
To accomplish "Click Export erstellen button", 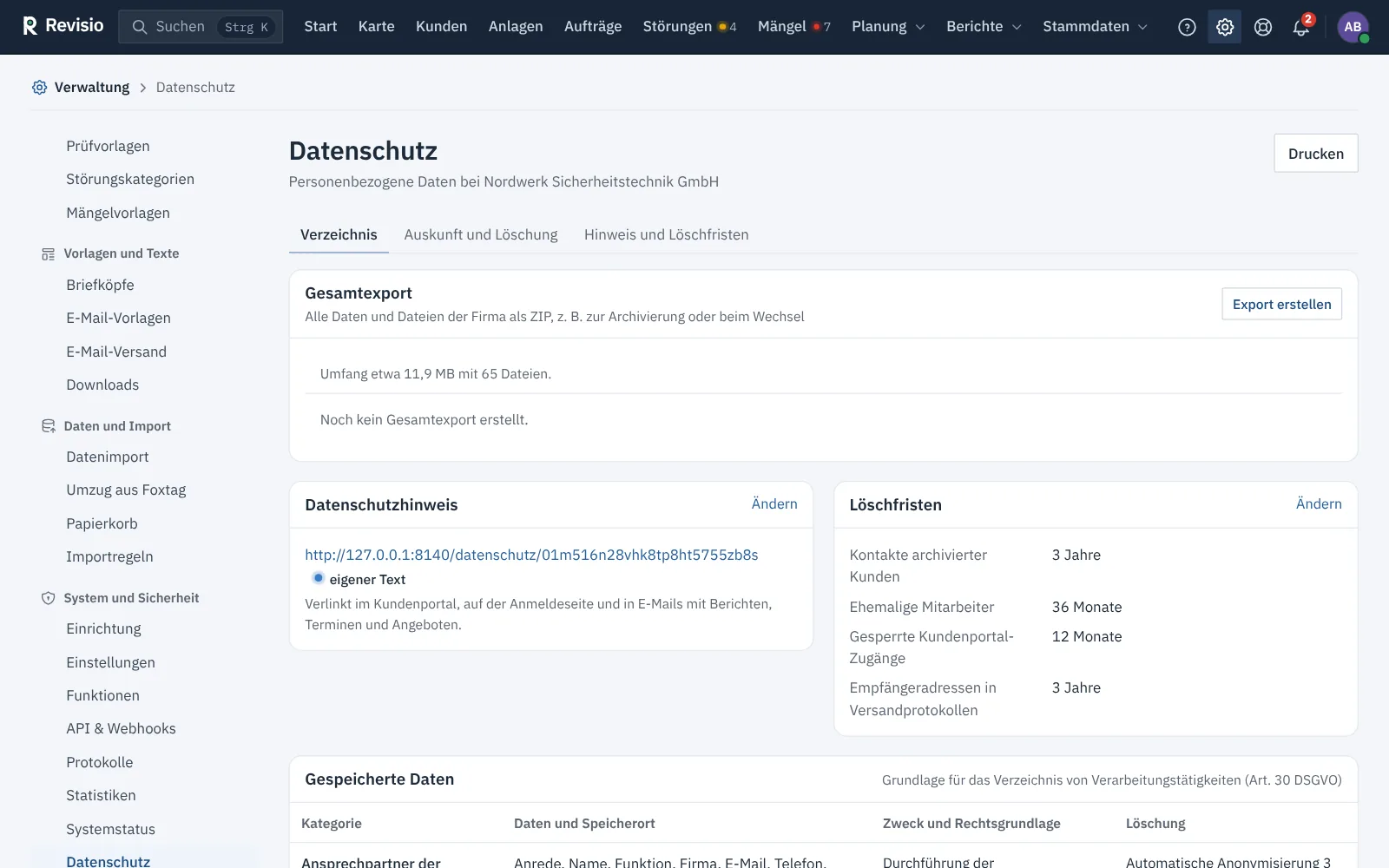I will (x=1281, y=304).
